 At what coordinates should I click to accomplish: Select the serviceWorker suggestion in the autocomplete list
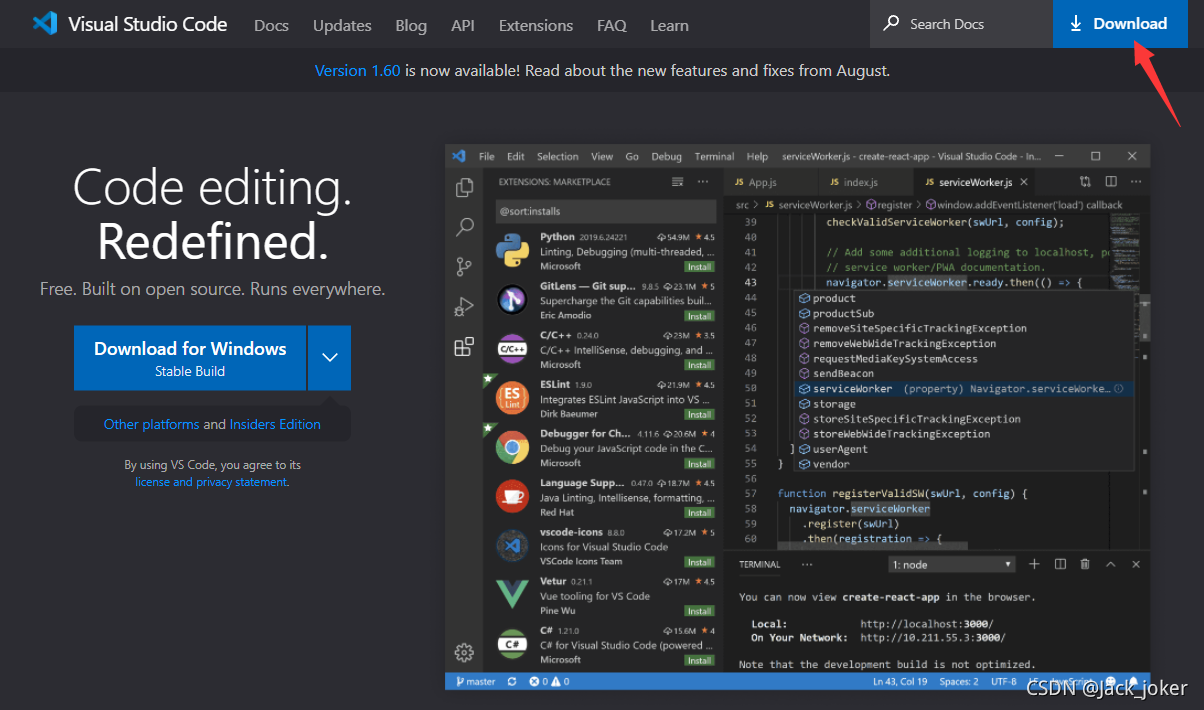click(964, 388)
